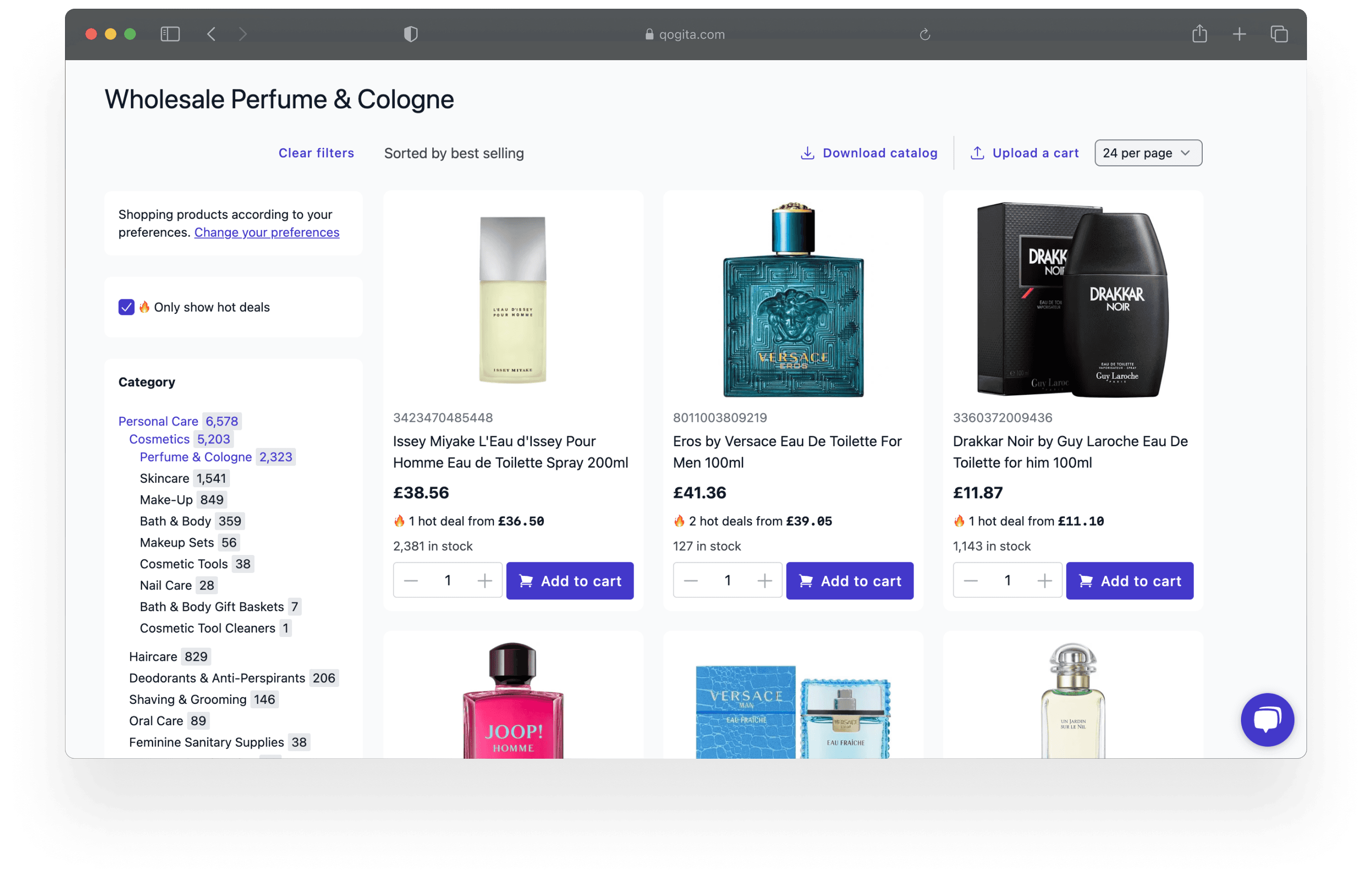Click Clear filters
Screen dimensions: 1372x880
click(316, 153)
